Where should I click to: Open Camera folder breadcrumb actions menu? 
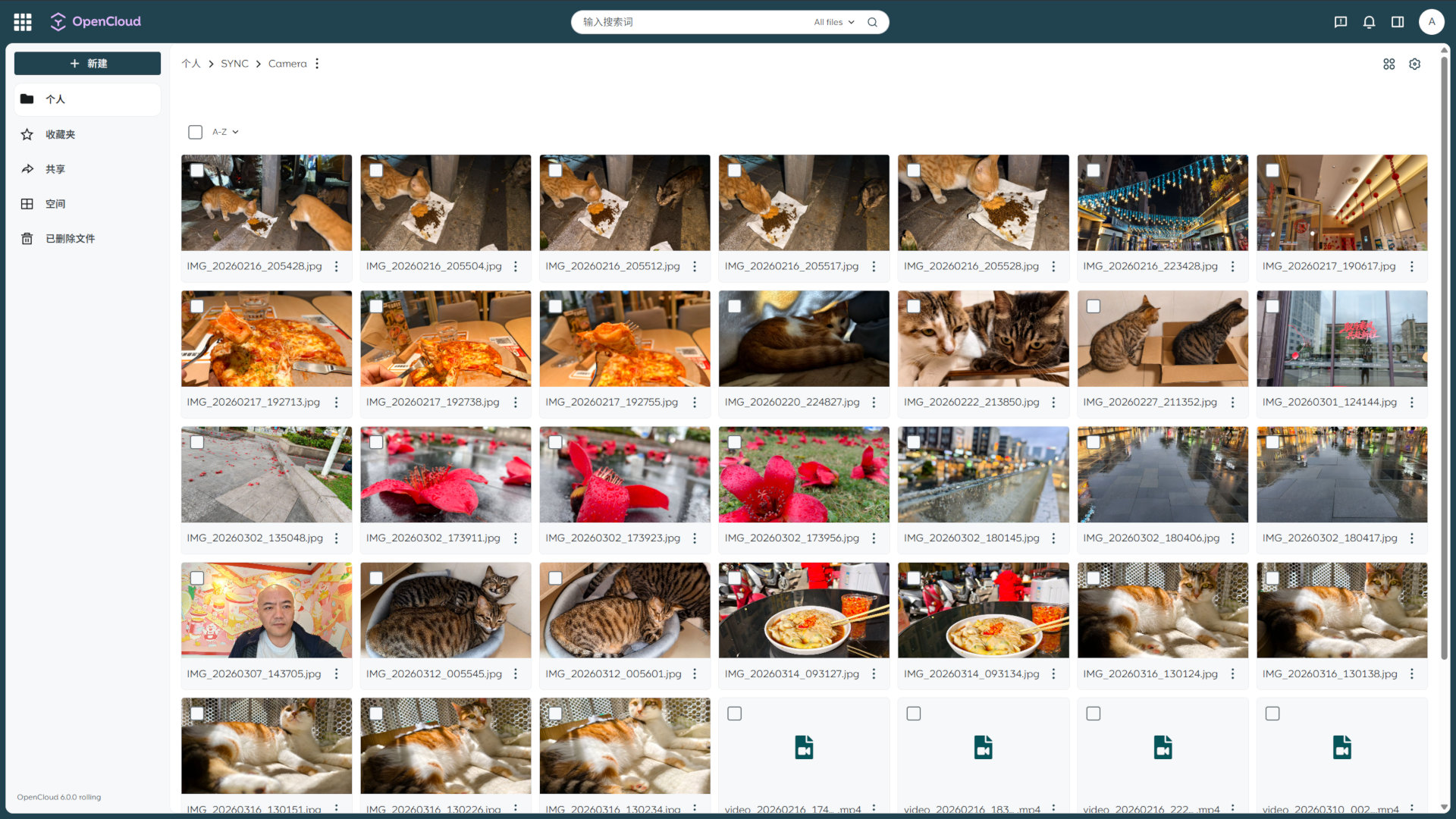[317, 64]
